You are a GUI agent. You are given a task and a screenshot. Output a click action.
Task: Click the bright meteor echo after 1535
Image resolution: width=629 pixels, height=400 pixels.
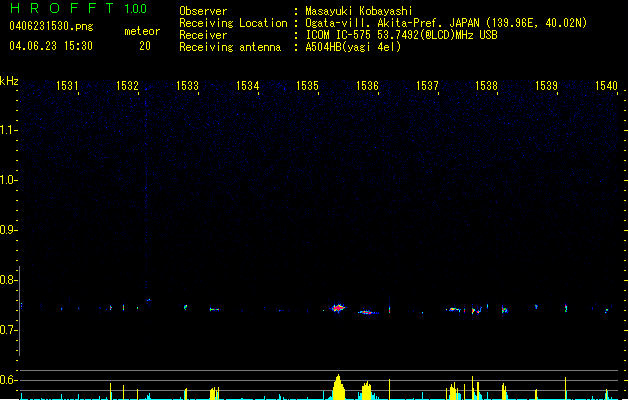339,308
